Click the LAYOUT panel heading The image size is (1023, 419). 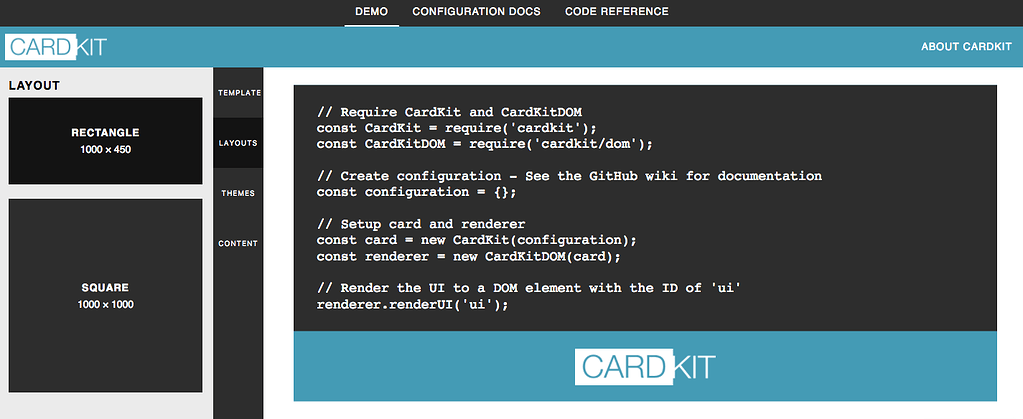(35, 86)
